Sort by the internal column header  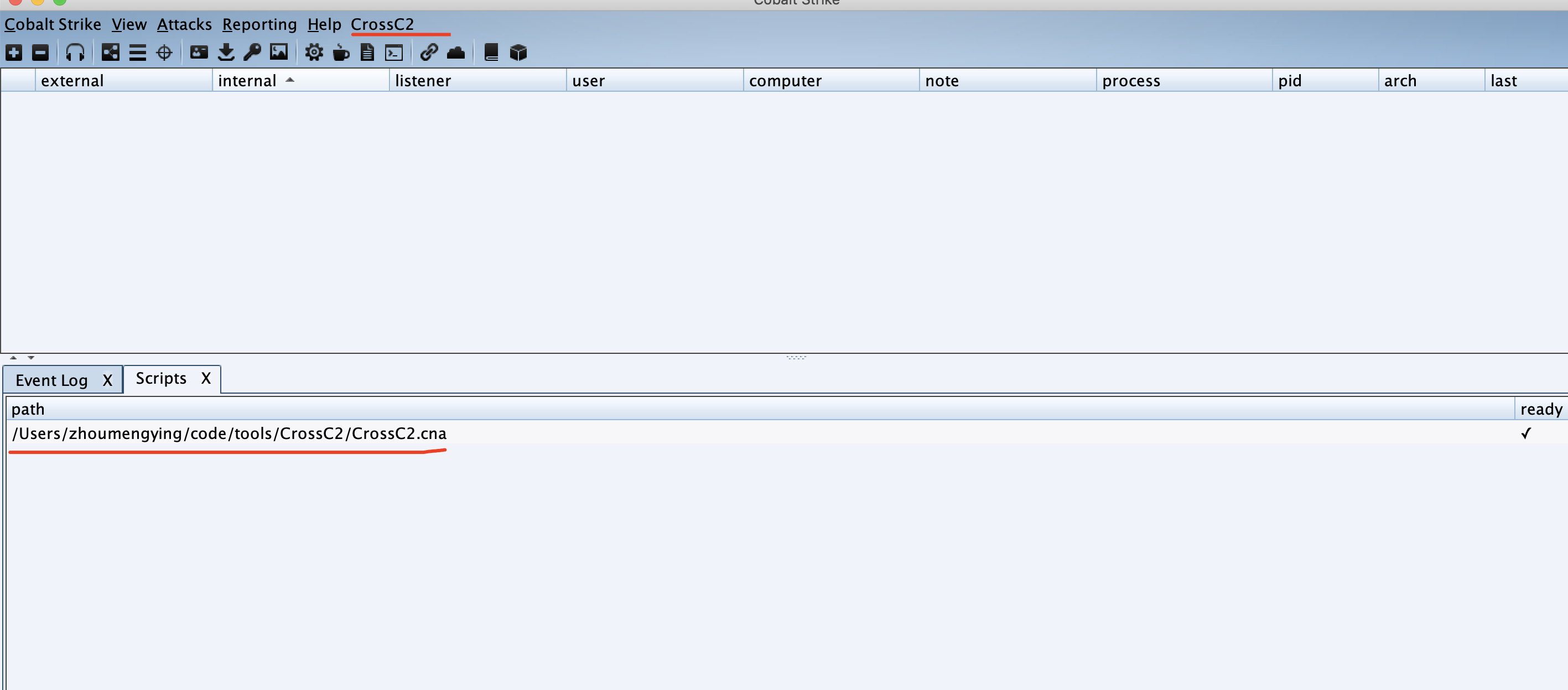coord(247,81)
